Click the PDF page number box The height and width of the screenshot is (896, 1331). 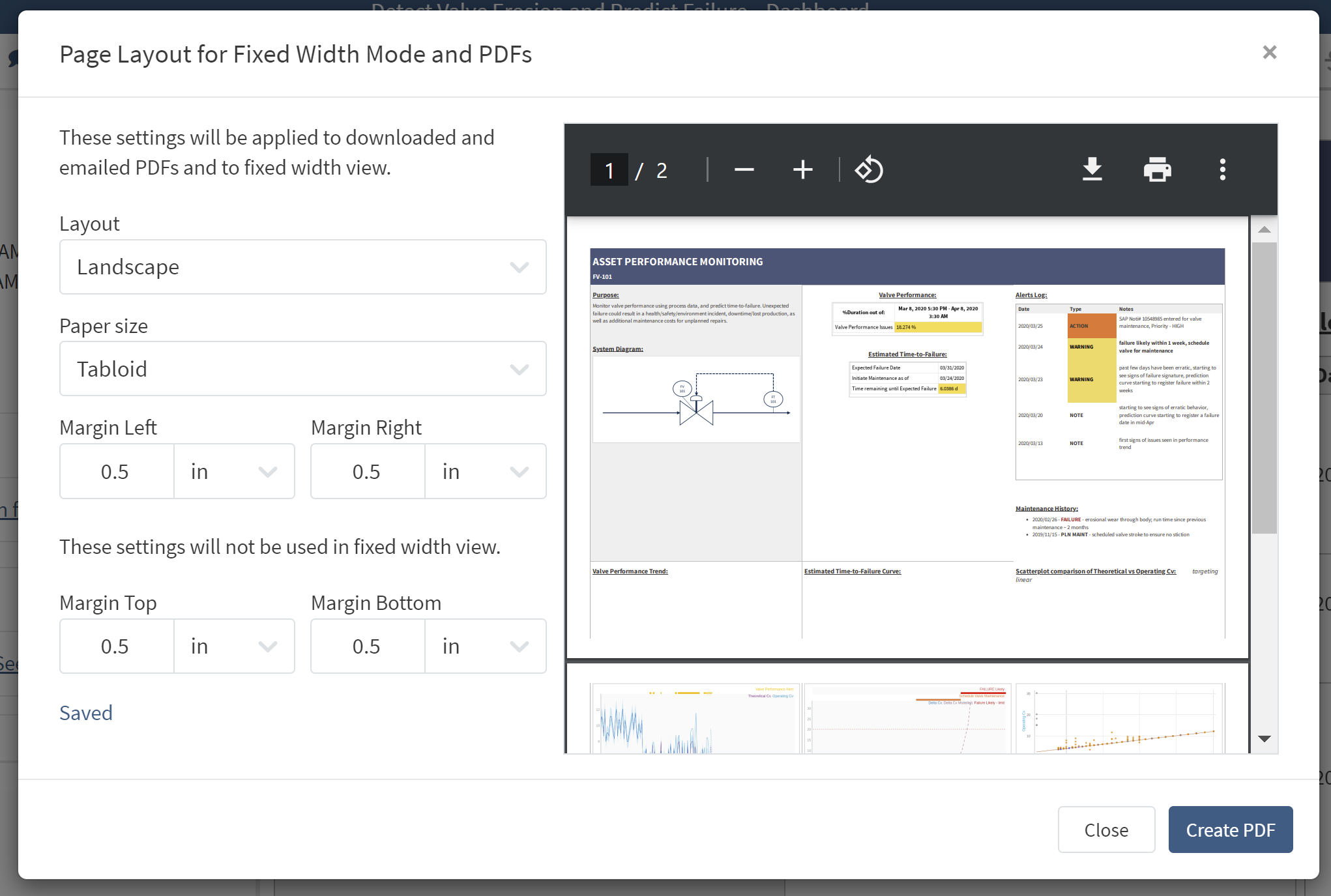tap(609, 170)
